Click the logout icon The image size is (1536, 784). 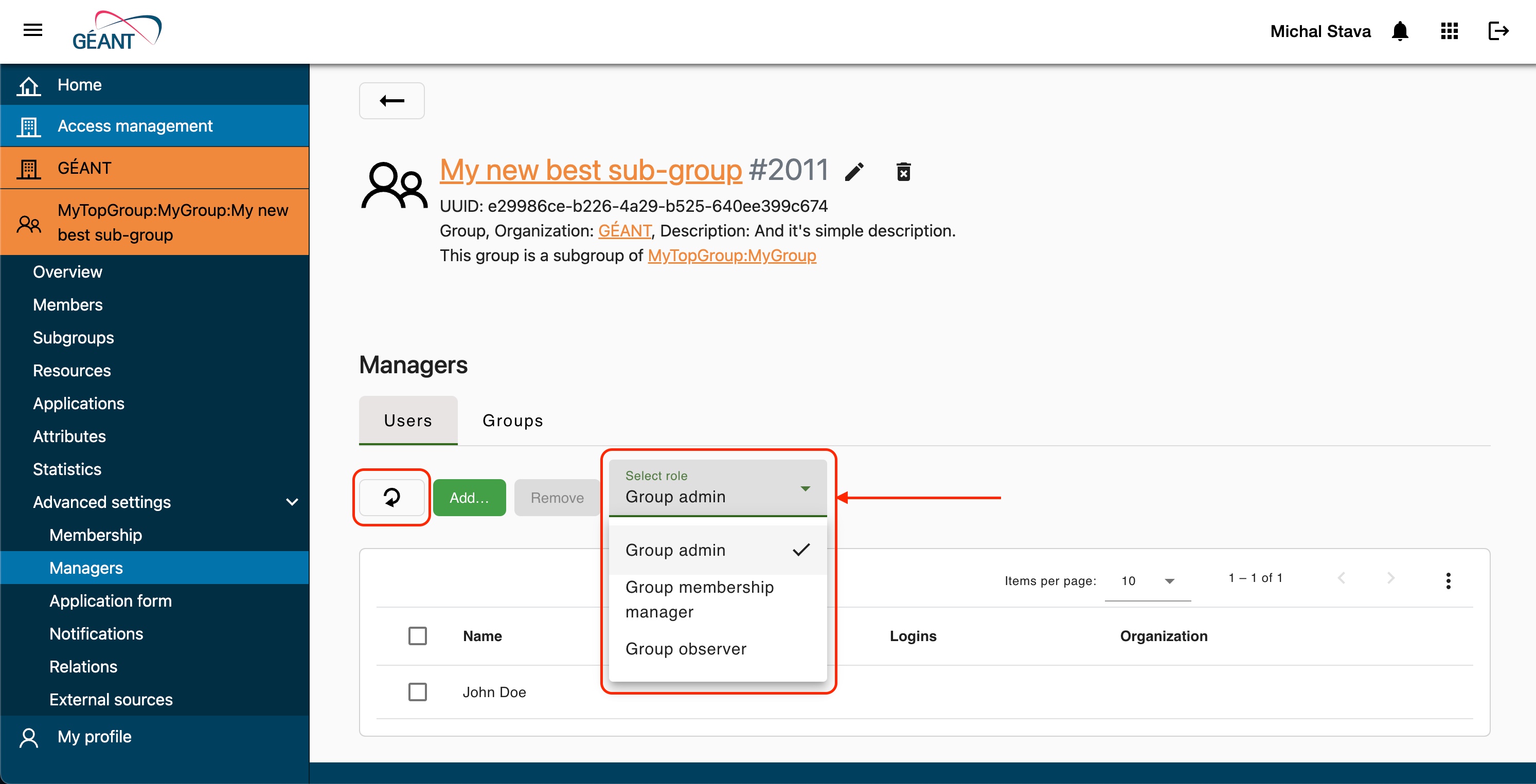[1498, 31]
